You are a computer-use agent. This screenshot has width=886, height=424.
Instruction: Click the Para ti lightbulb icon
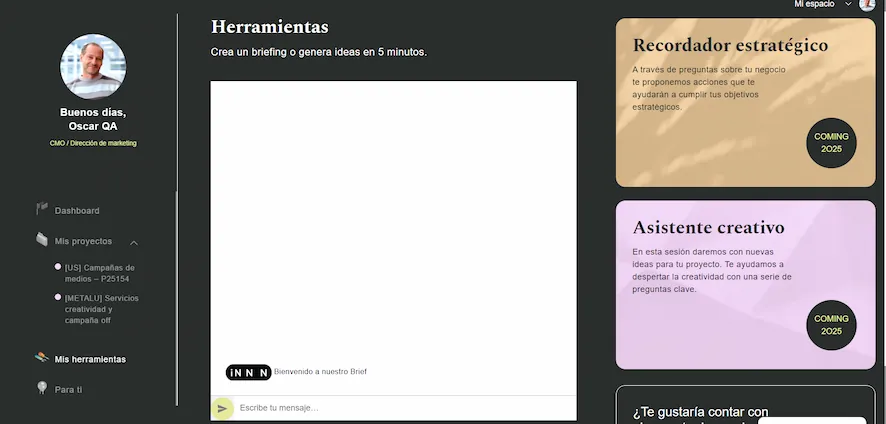(x=42, y=388)
